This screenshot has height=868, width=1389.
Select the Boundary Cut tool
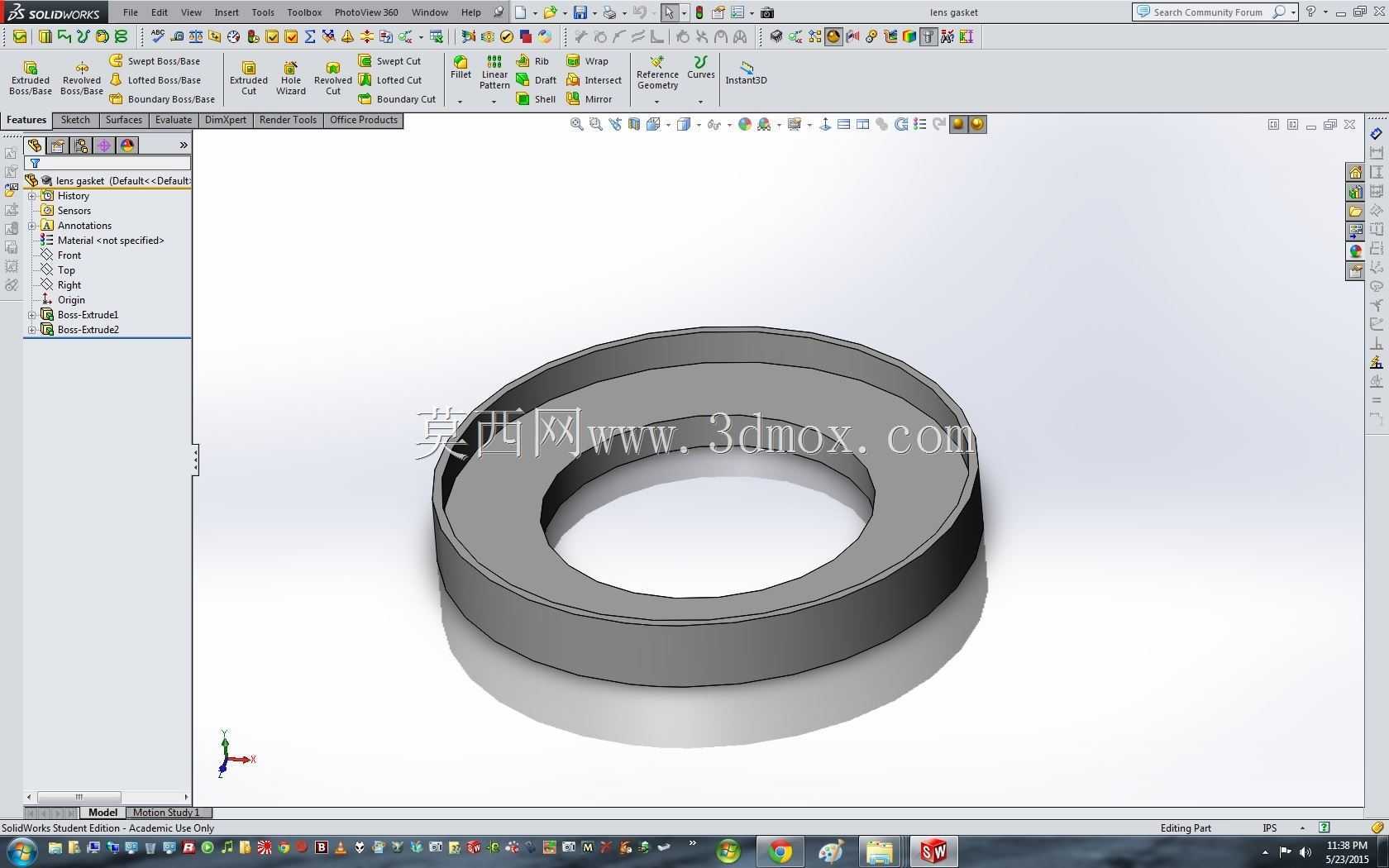(397, 99)
